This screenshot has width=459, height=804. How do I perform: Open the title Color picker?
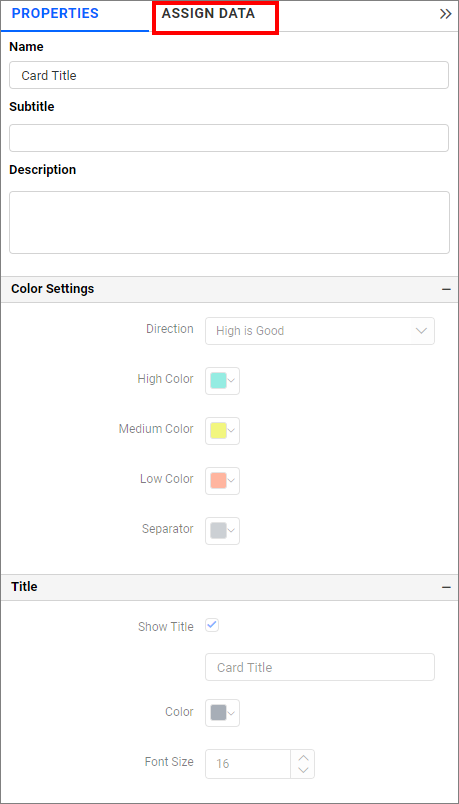point(222,713)
